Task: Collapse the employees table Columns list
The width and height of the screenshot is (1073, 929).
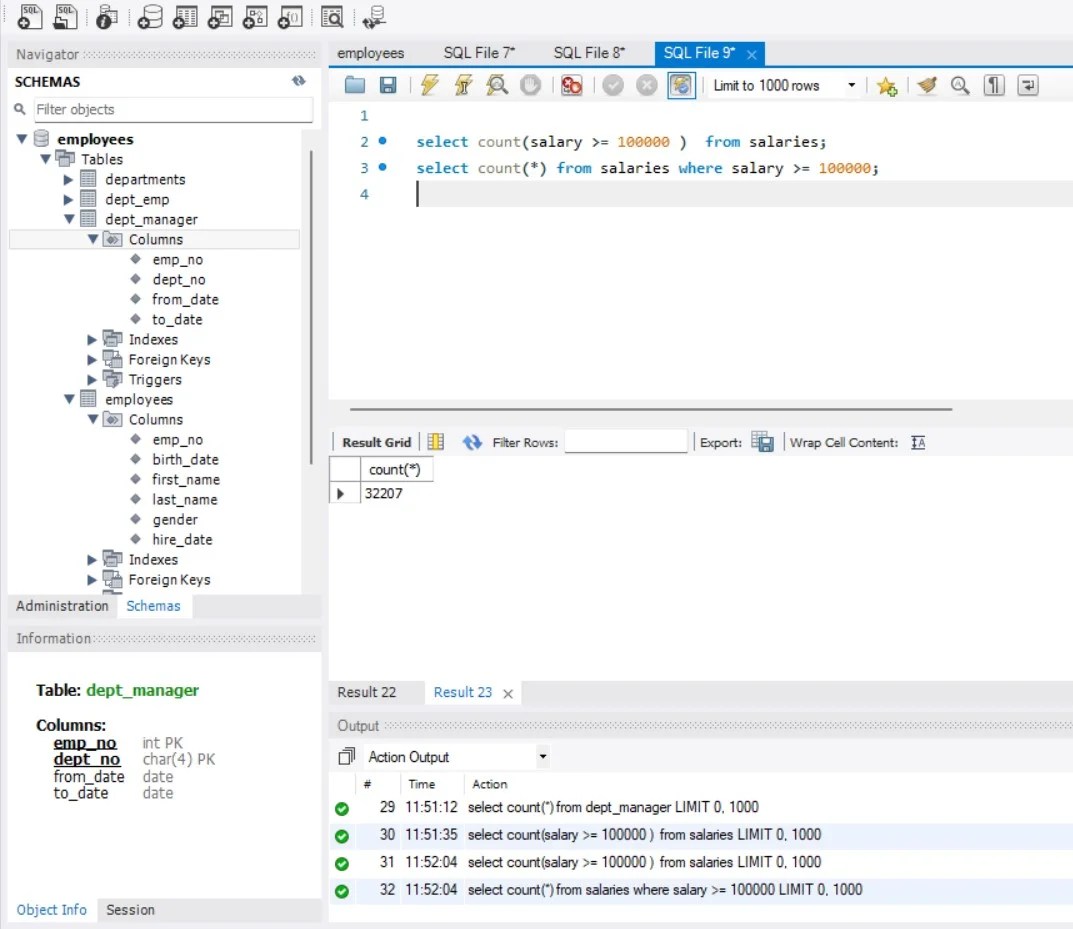Action: (93, 419)
